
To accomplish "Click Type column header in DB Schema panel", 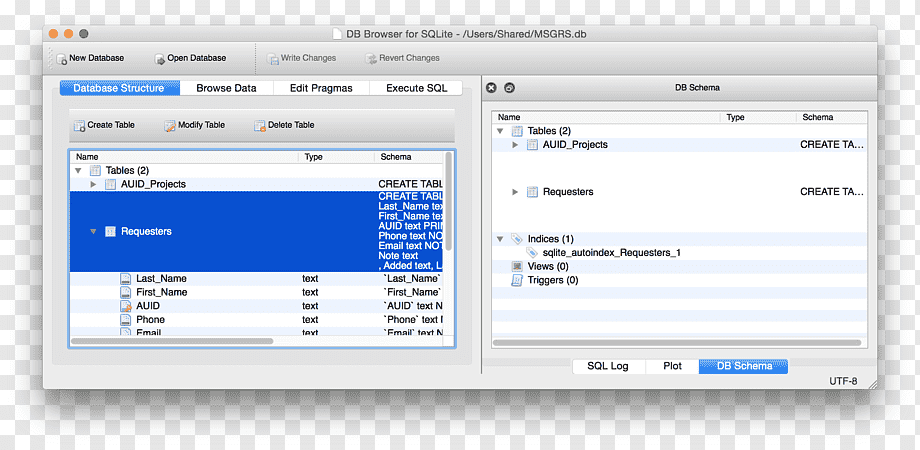I will pos(758,117).
